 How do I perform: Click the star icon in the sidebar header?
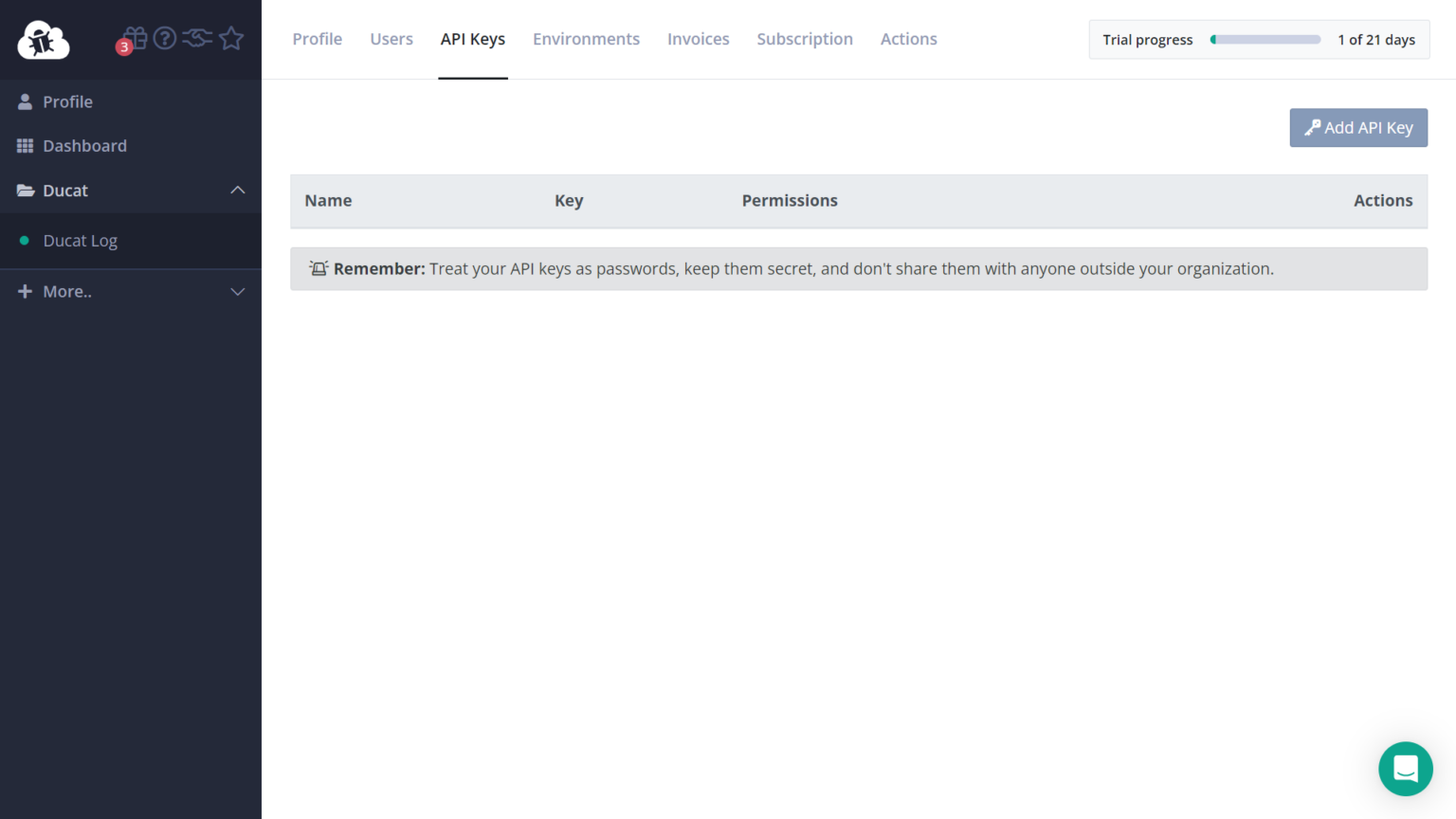click(x=231, y=38)
